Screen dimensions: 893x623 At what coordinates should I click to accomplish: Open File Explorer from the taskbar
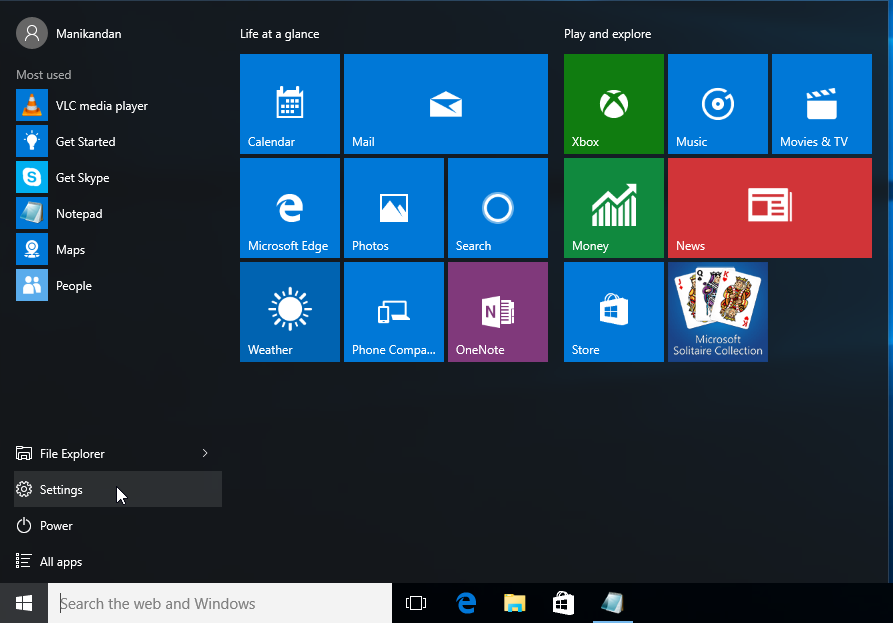pos(515,603)
